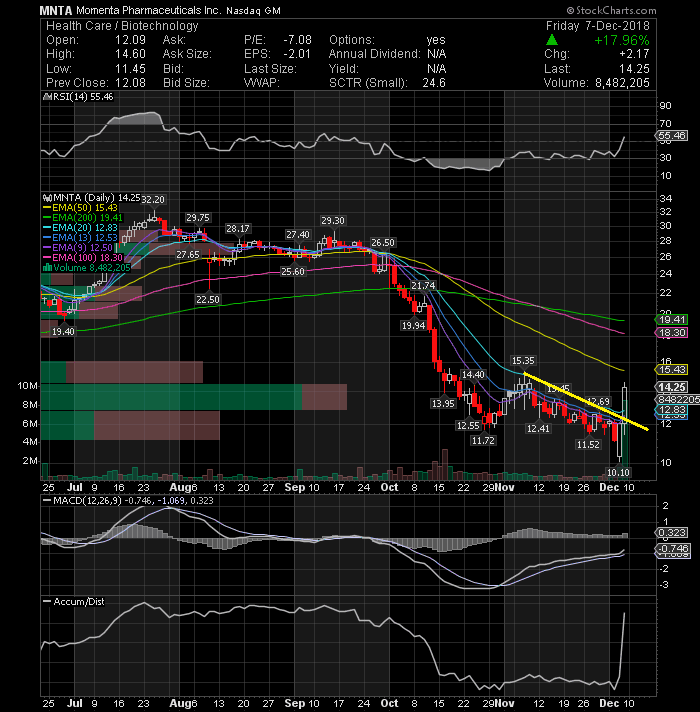Click the pink 18.30 tag on the price axis
Screen dimensions: 700x712
click(672, 332)
